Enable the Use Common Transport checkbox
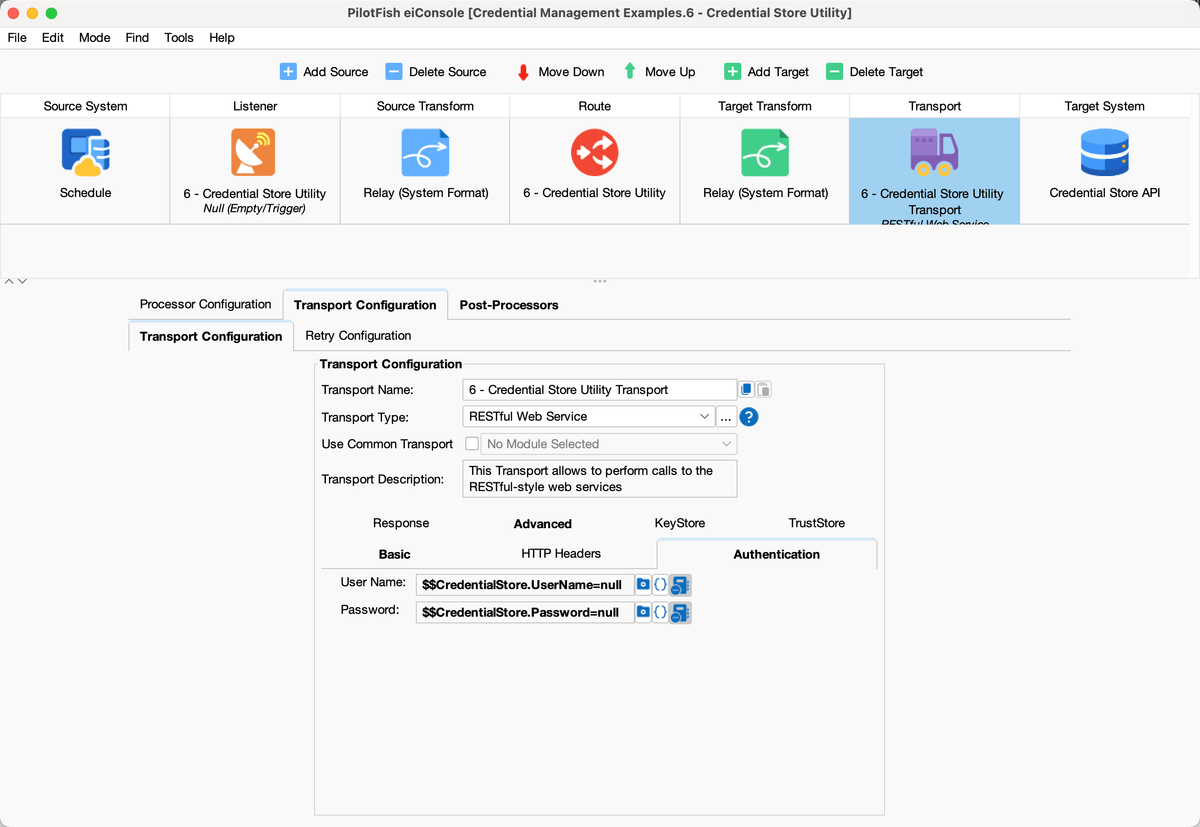This screenshot has width=1200, height=827. pyautogui.click(x=472, y=444)
